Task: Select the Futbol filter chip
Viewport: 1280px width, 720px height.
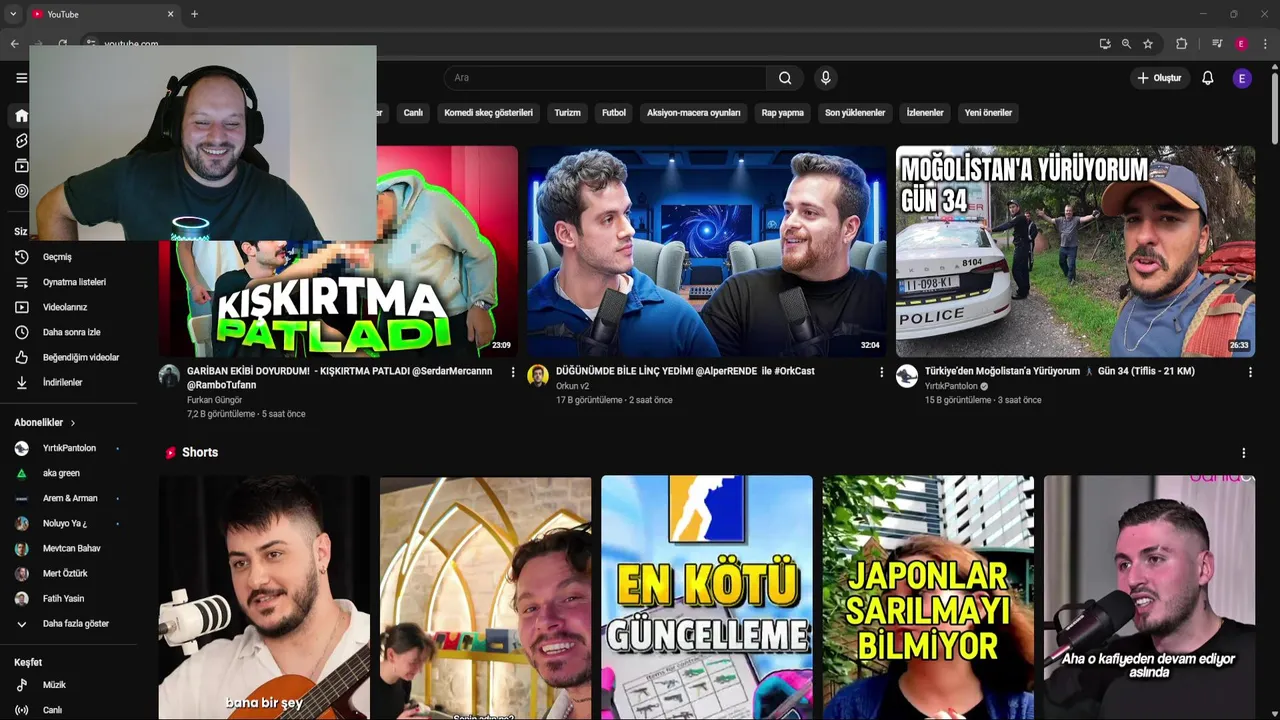Action: coord(614,113)
